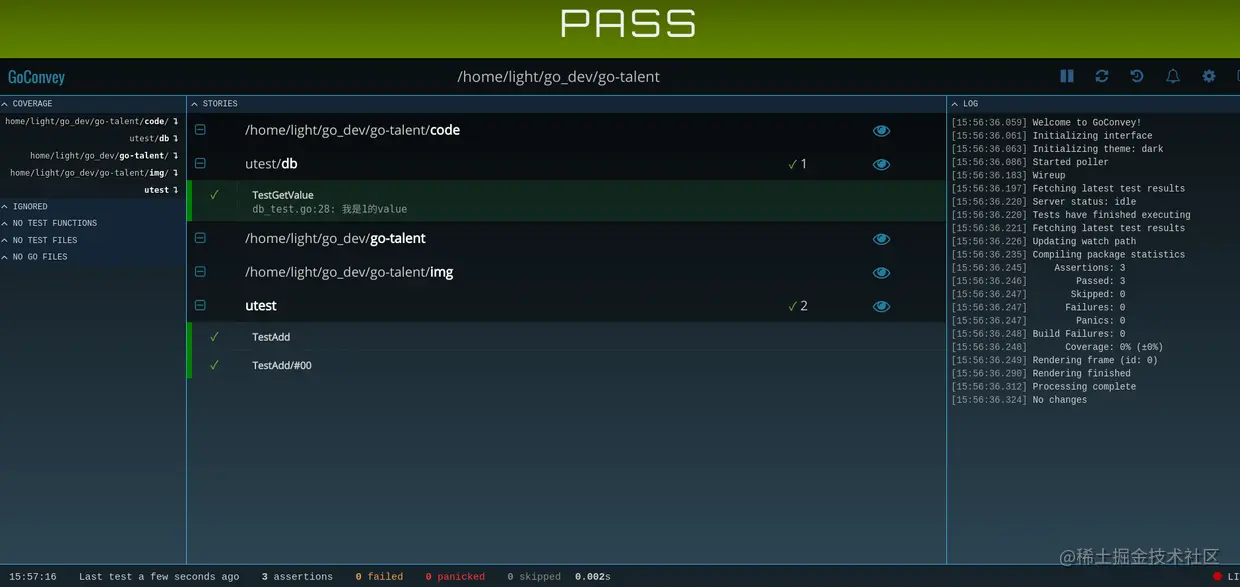The height and width of the screenshot is (587, 1240).
Task: Click the pass count 1 for utest/db
Action: pyautogui.click(x=797, y=164)
